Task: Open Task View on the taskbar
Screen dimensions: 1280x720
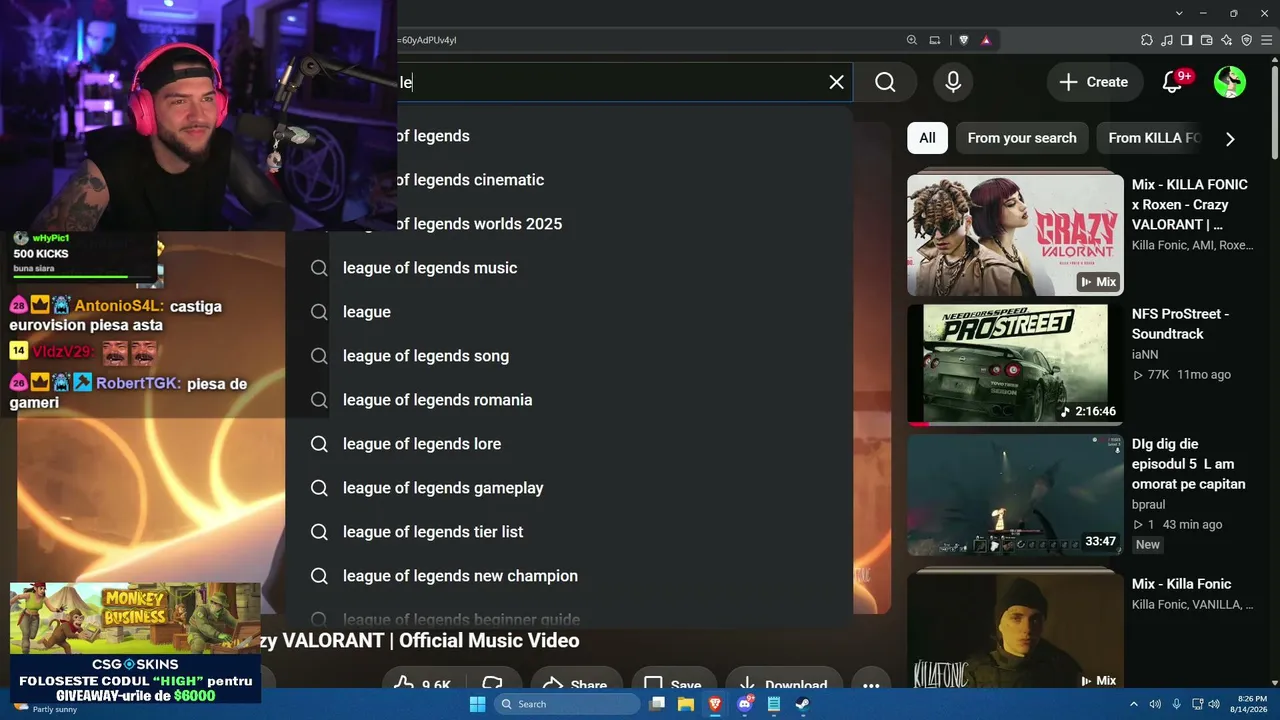Action: coord(657,704)
